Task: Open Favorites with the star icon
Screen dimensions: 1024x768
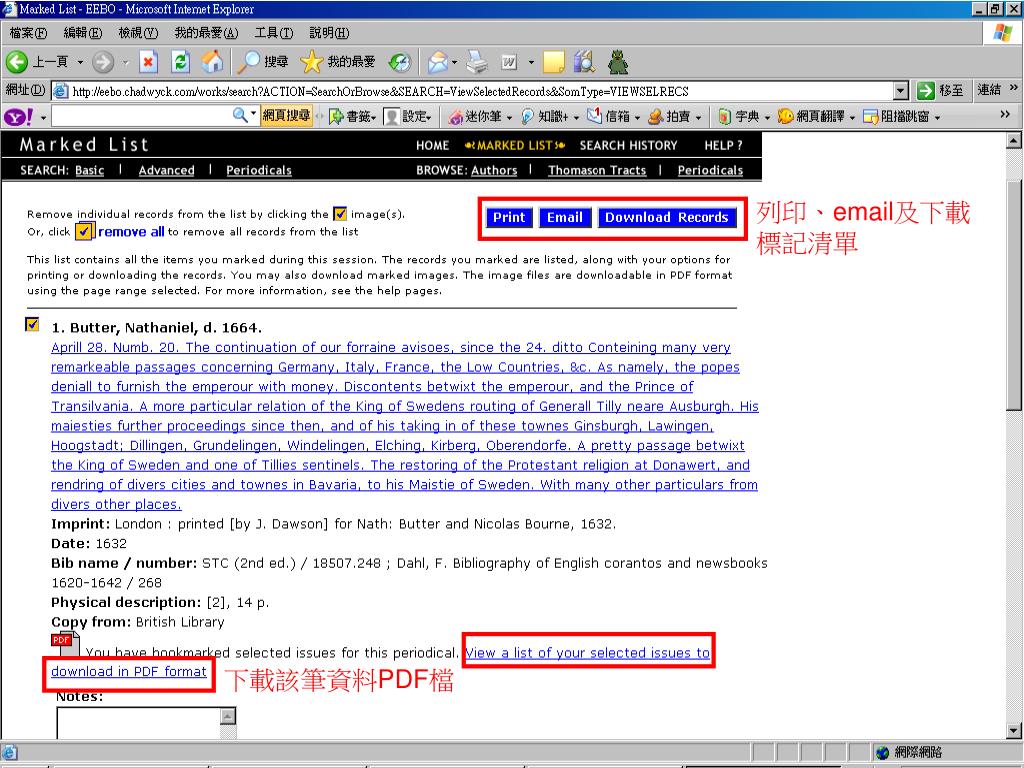Action: pos(312,62)
